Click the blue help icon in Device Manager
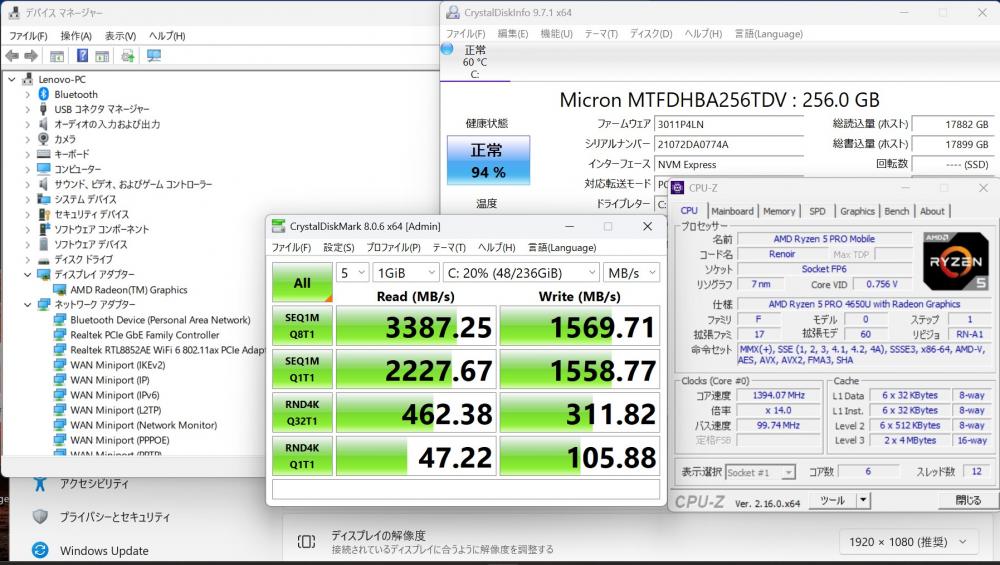This screenshot has height=565, width=1000. coord(81,56)
